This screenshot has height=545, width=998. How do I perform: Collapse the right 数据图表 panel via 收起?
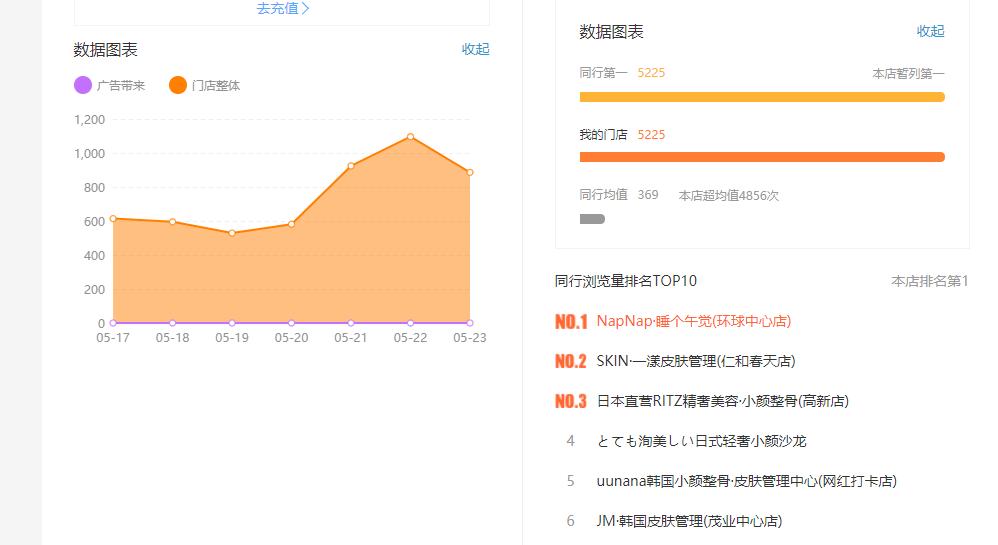point(931,31)
